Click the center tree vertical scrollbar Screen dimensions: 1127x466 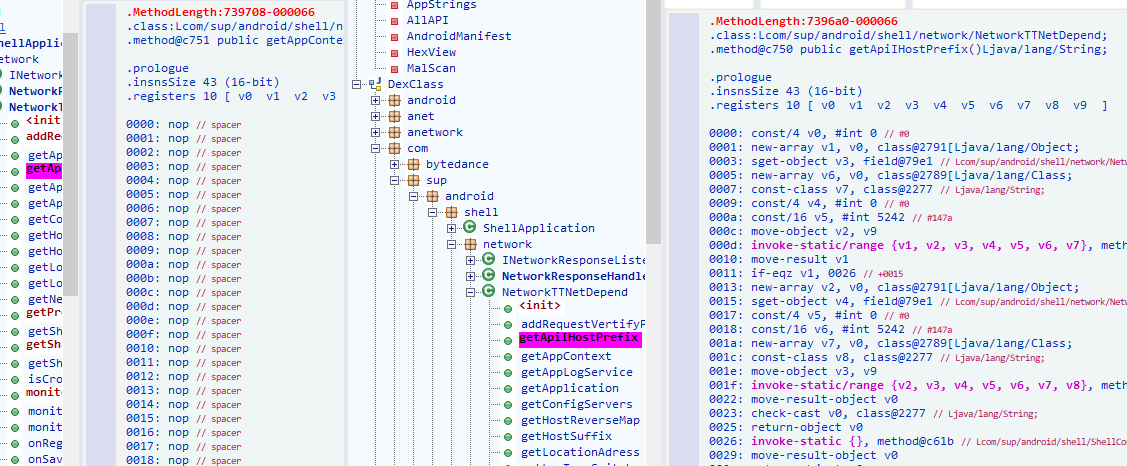tap(653, 122)
